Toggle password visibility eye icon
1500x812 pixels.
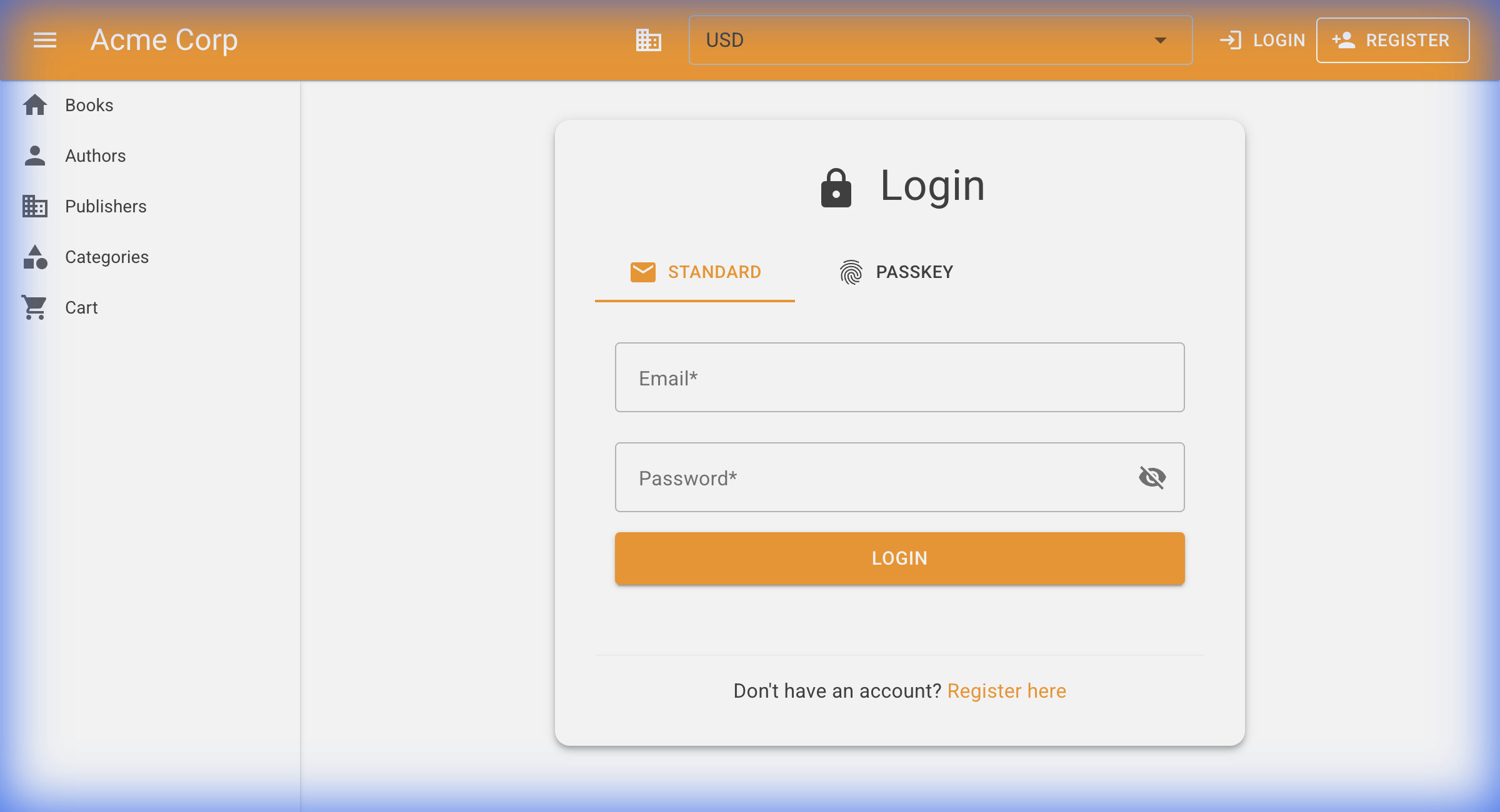click(1152, 478)
